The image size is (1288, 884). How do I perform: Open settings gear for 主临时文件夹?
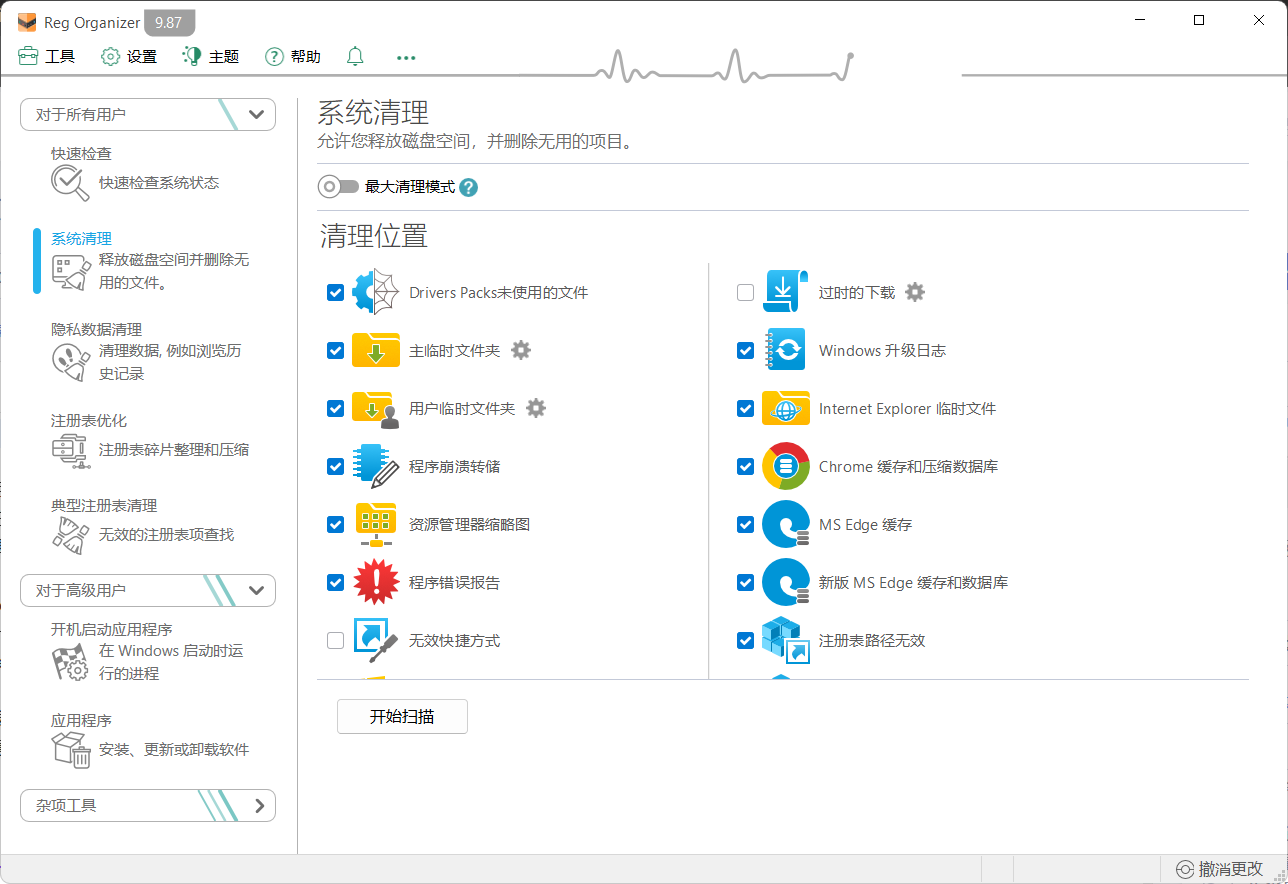[x=521, y=350]
